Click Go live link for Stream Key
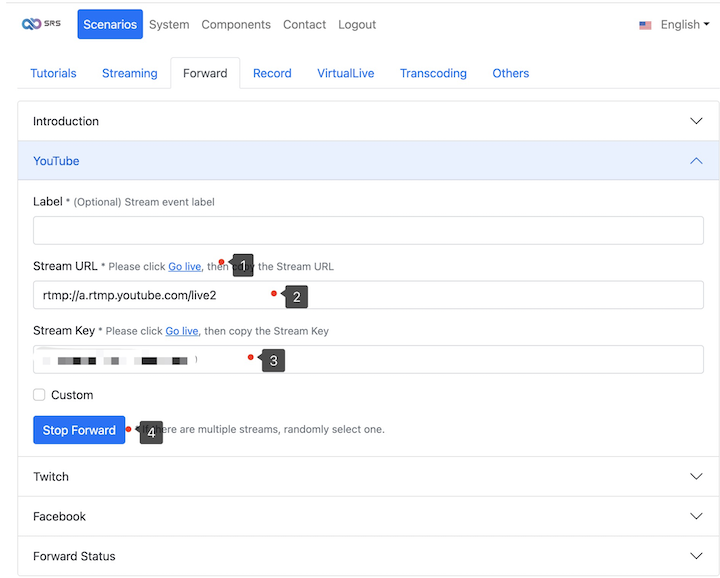Image resolution: width=720 pixels, height=578 pixels. pos(182,331)
